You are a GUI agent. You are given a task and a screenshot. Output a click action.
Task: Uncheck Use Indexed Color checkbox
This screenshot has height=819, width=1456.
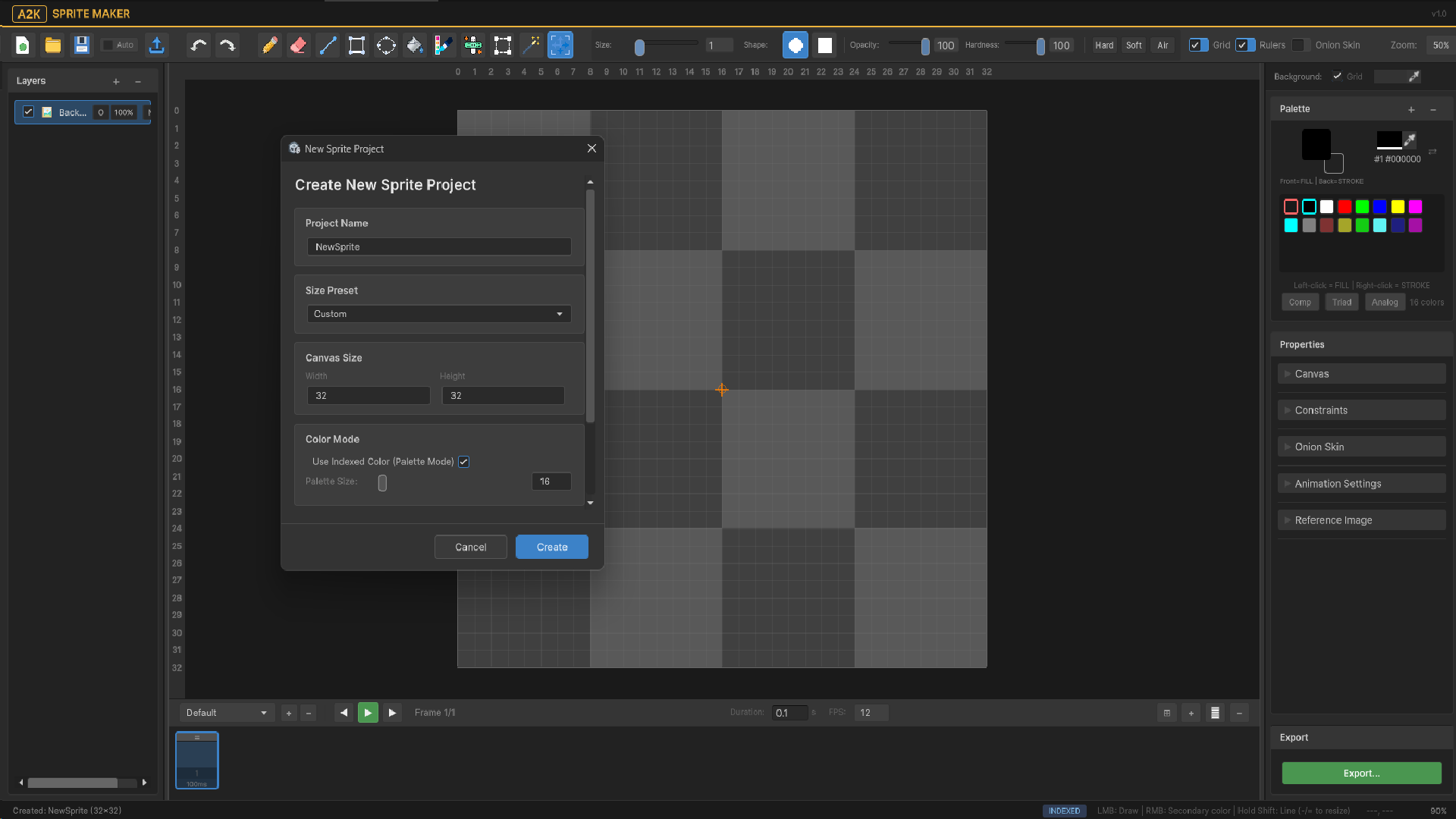pyautogui.click(x=464, y=462)
